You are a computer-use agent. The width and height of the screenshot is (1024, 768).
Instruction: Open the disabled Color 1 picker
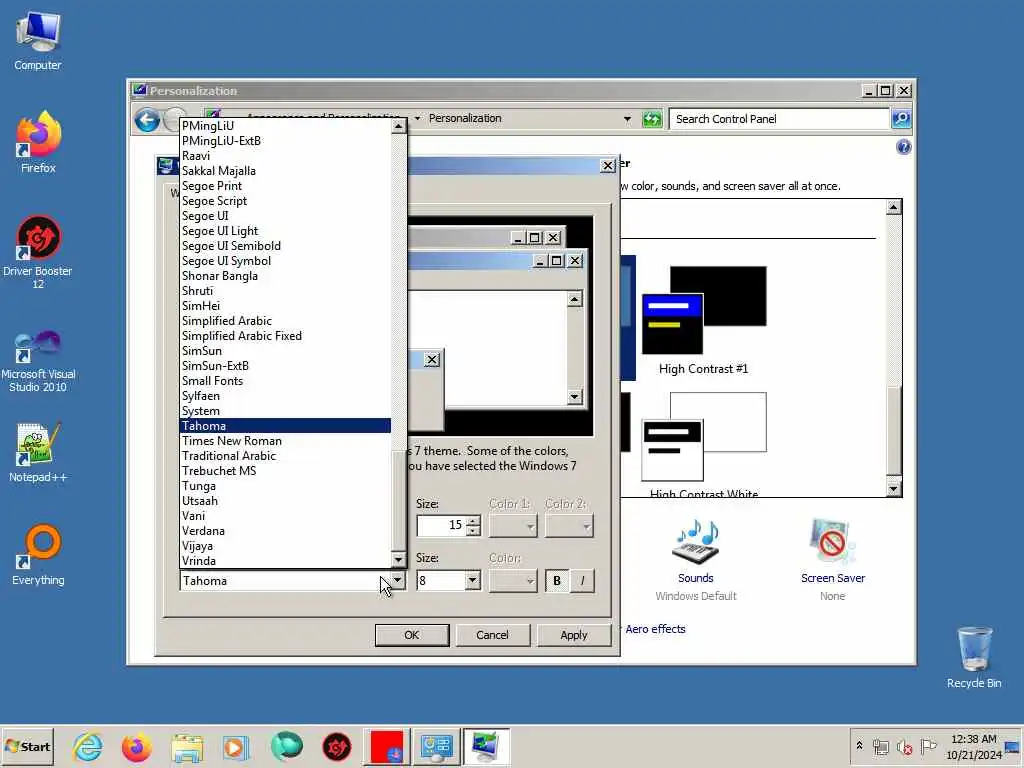[513, 526]
